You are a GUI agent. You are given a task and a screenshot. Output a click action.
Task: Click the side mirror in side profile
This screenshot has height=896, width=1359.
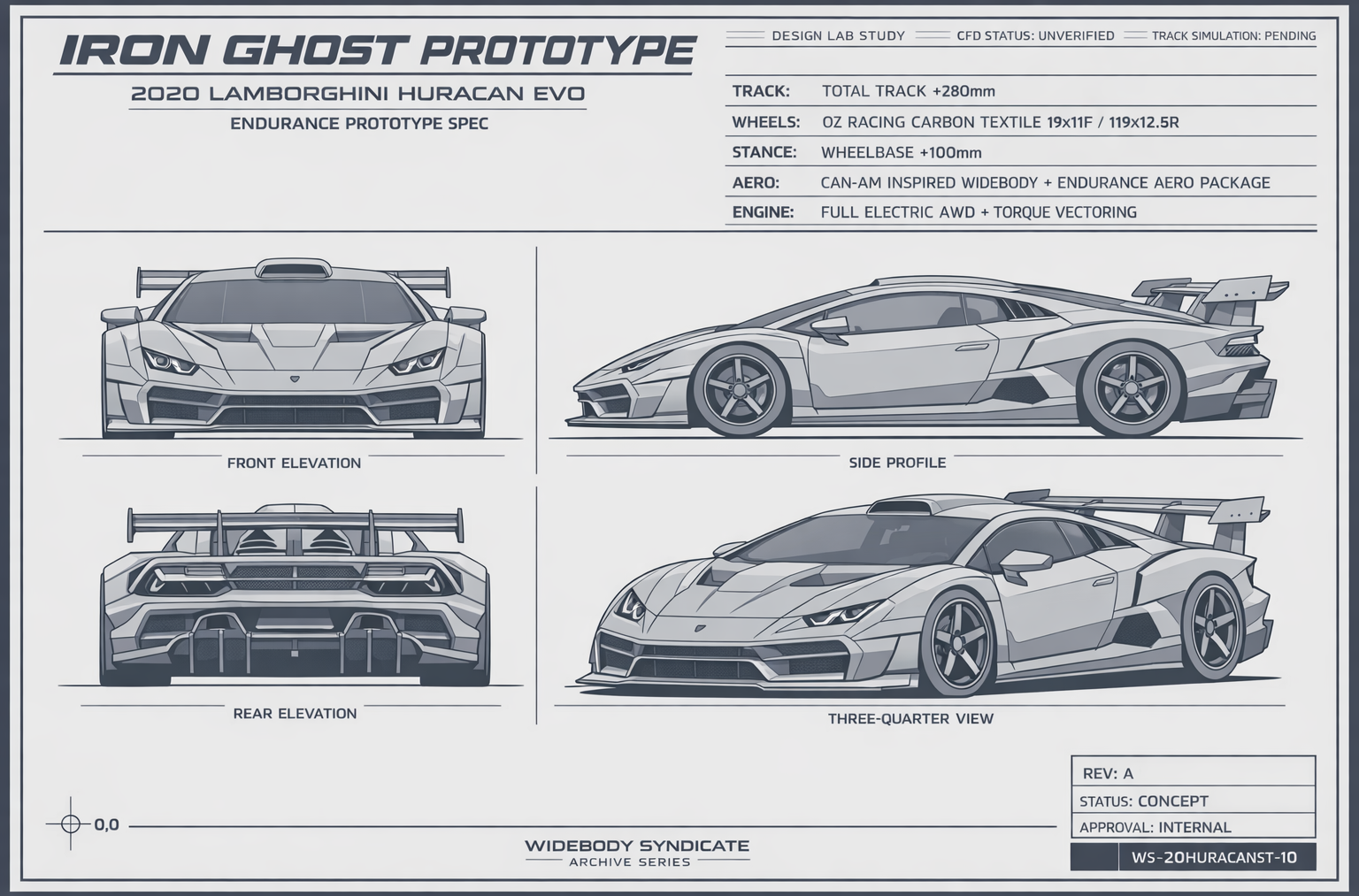(830, 328)
